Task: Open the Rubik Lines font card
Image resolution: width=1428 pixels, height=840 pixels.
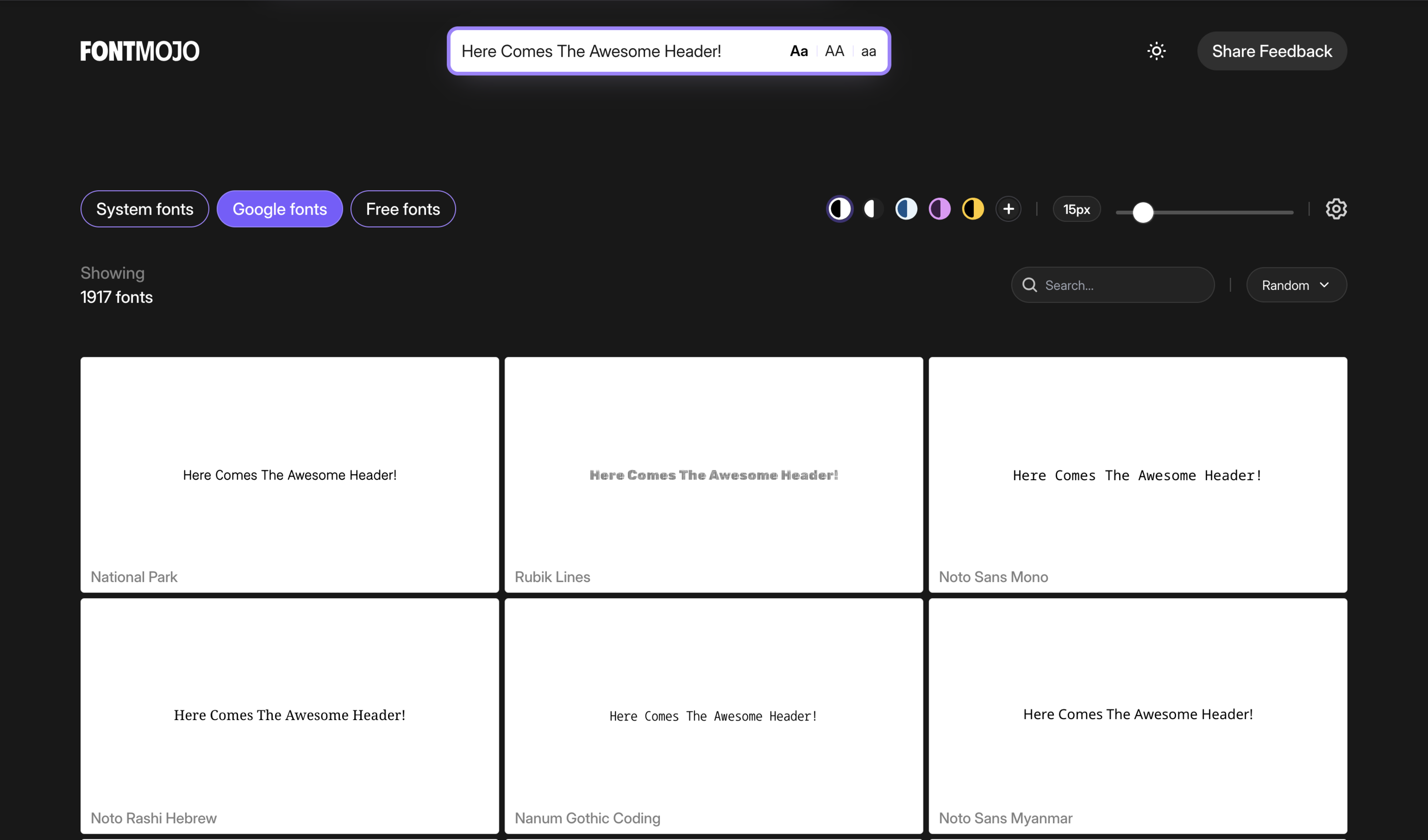Action: (714, 474)
